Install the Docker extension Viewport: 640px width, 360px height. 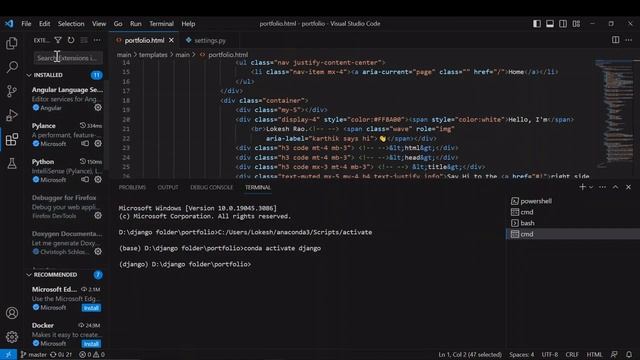(91, 344)
